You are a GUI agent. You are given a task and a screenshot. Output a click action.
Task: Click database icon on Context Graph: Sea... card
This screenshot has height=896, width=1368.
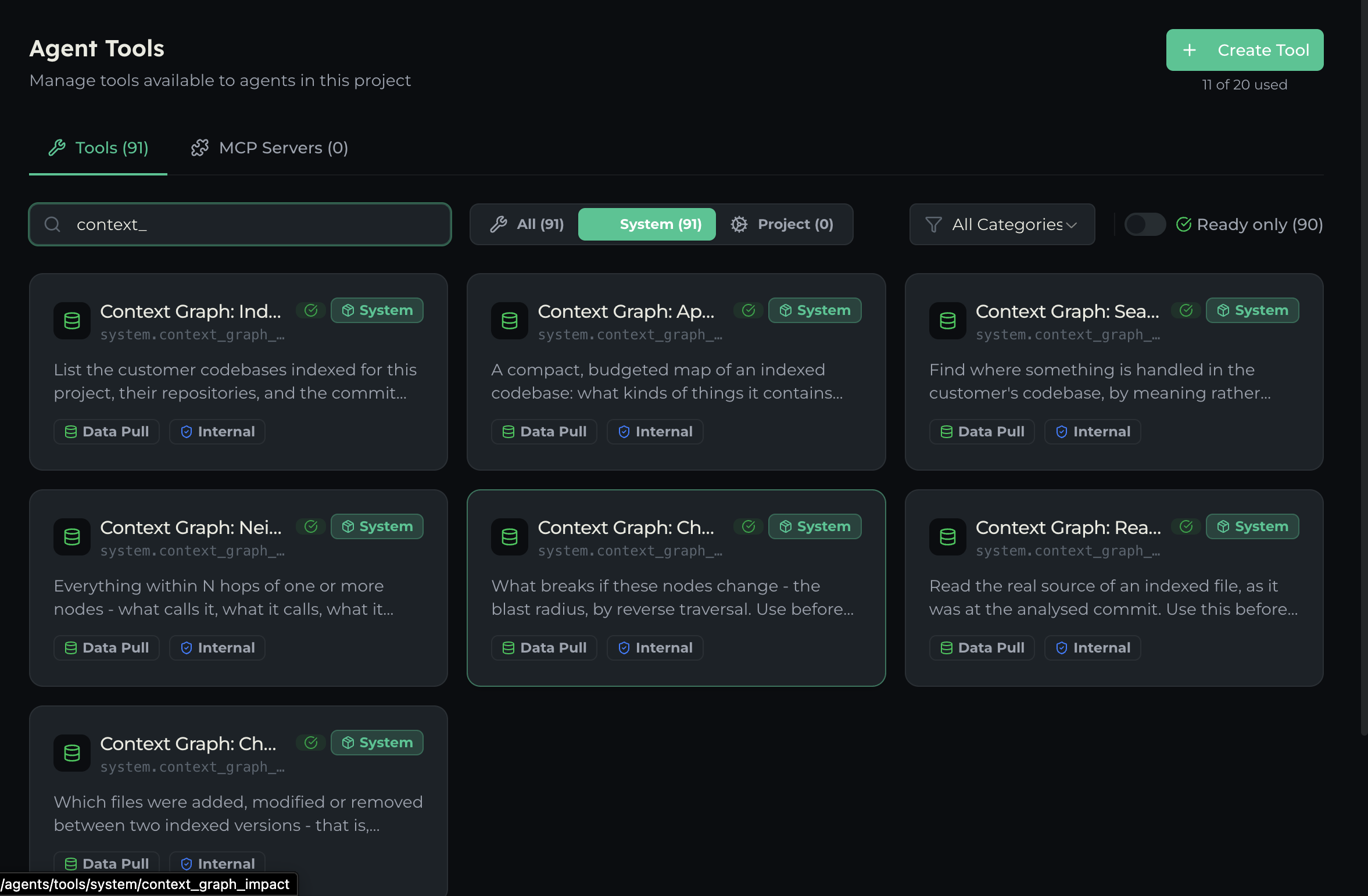click(948, 321)
